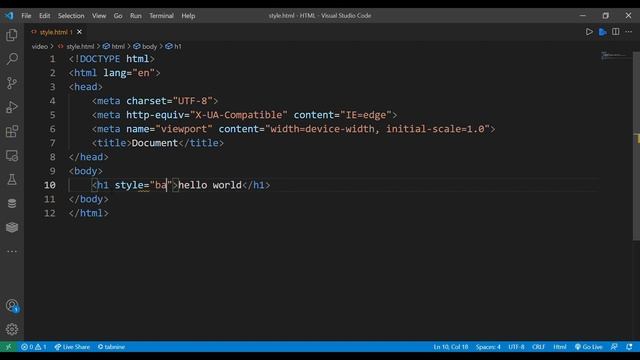Open remote window indicator in status bar
This screenshot has height=360, width=640.
pos(9,347)
